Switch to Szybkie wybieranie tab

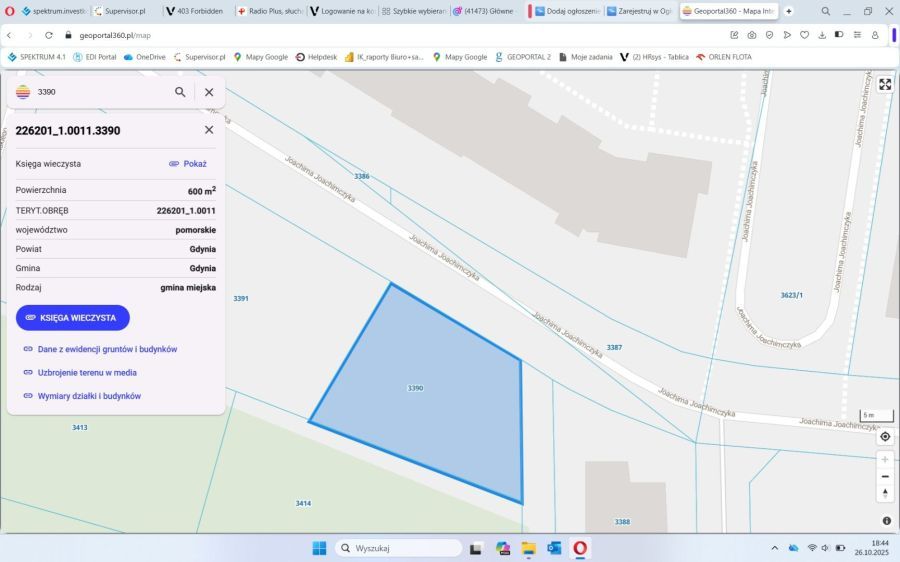point(414,11)
